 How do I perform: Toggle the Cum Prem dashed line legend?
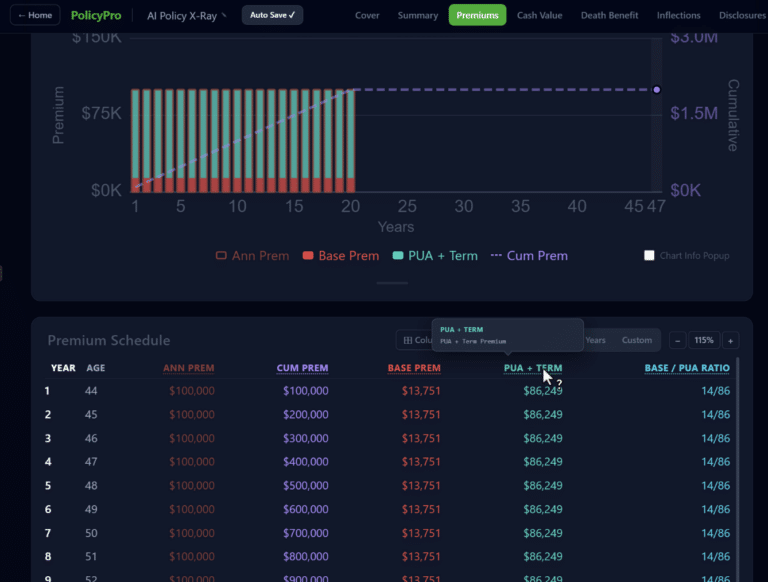529,256
